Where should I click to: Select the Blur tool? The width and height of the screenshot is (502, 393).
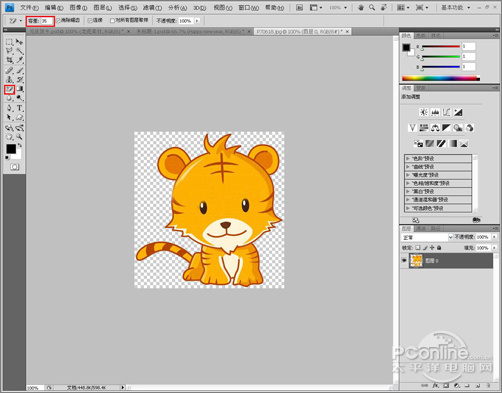coord(9,98)
